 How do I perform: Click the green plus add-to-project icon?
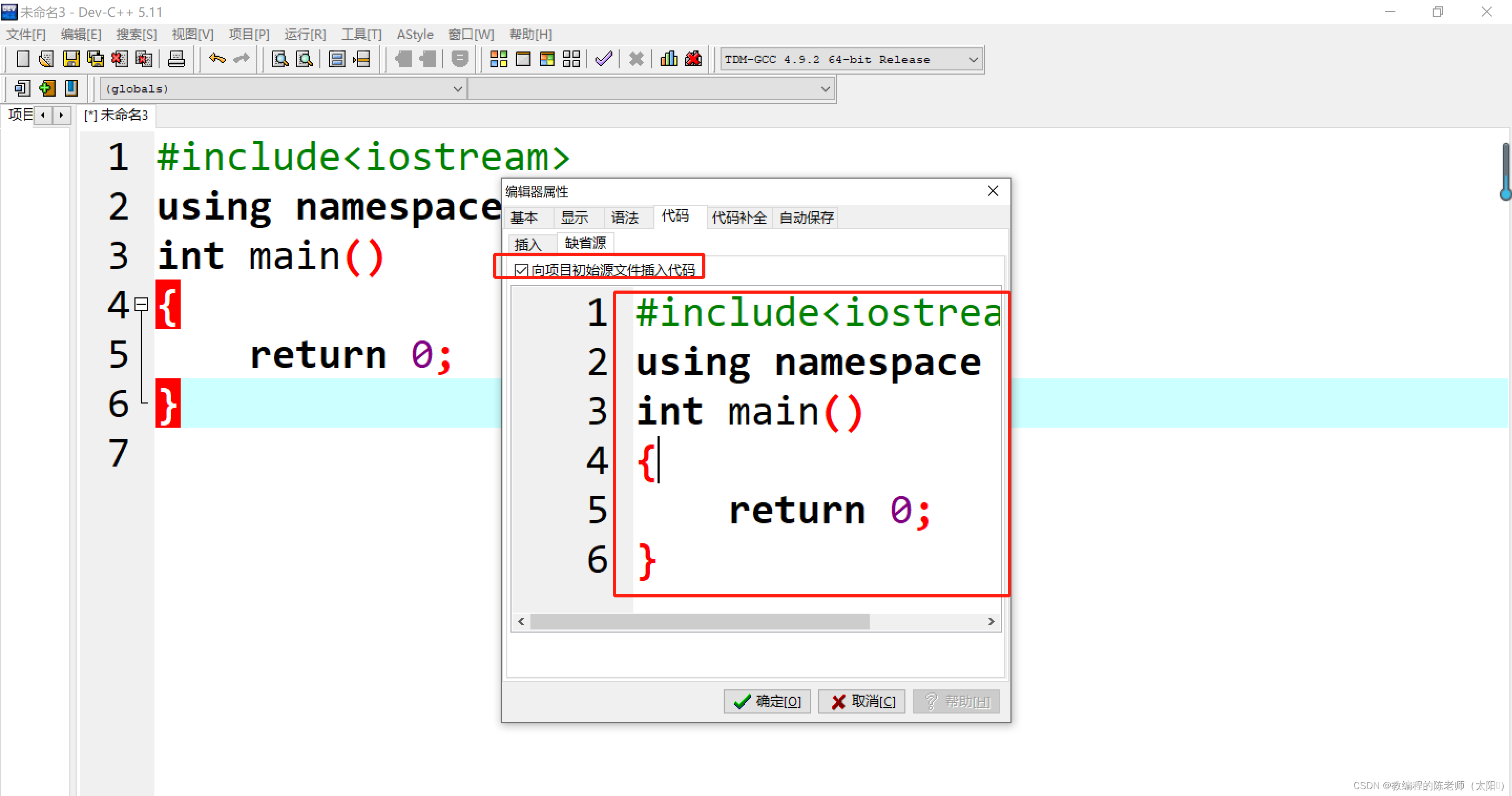pyautogui.click(x=47, y=89)
